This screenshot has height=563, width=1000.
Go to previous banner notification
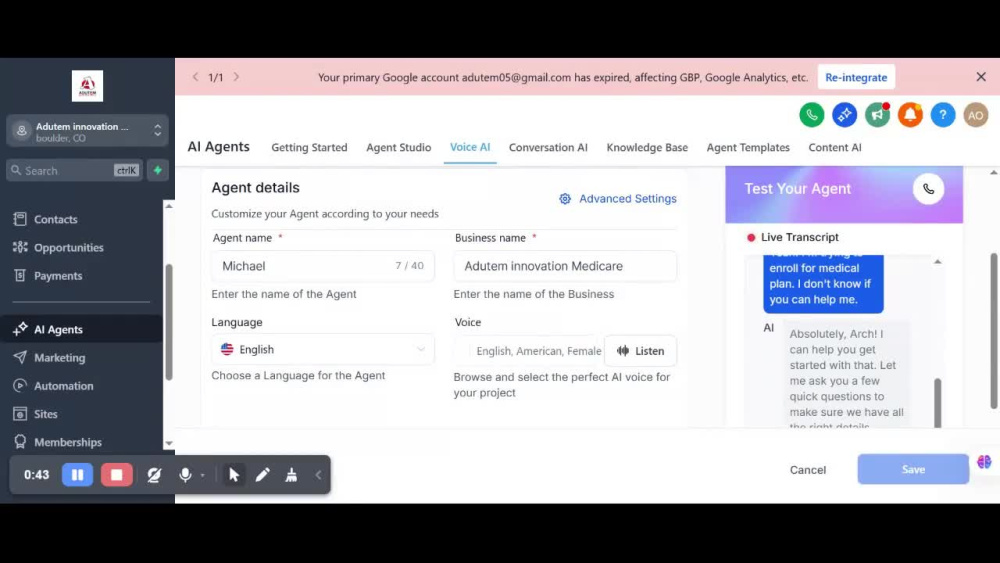195,77
